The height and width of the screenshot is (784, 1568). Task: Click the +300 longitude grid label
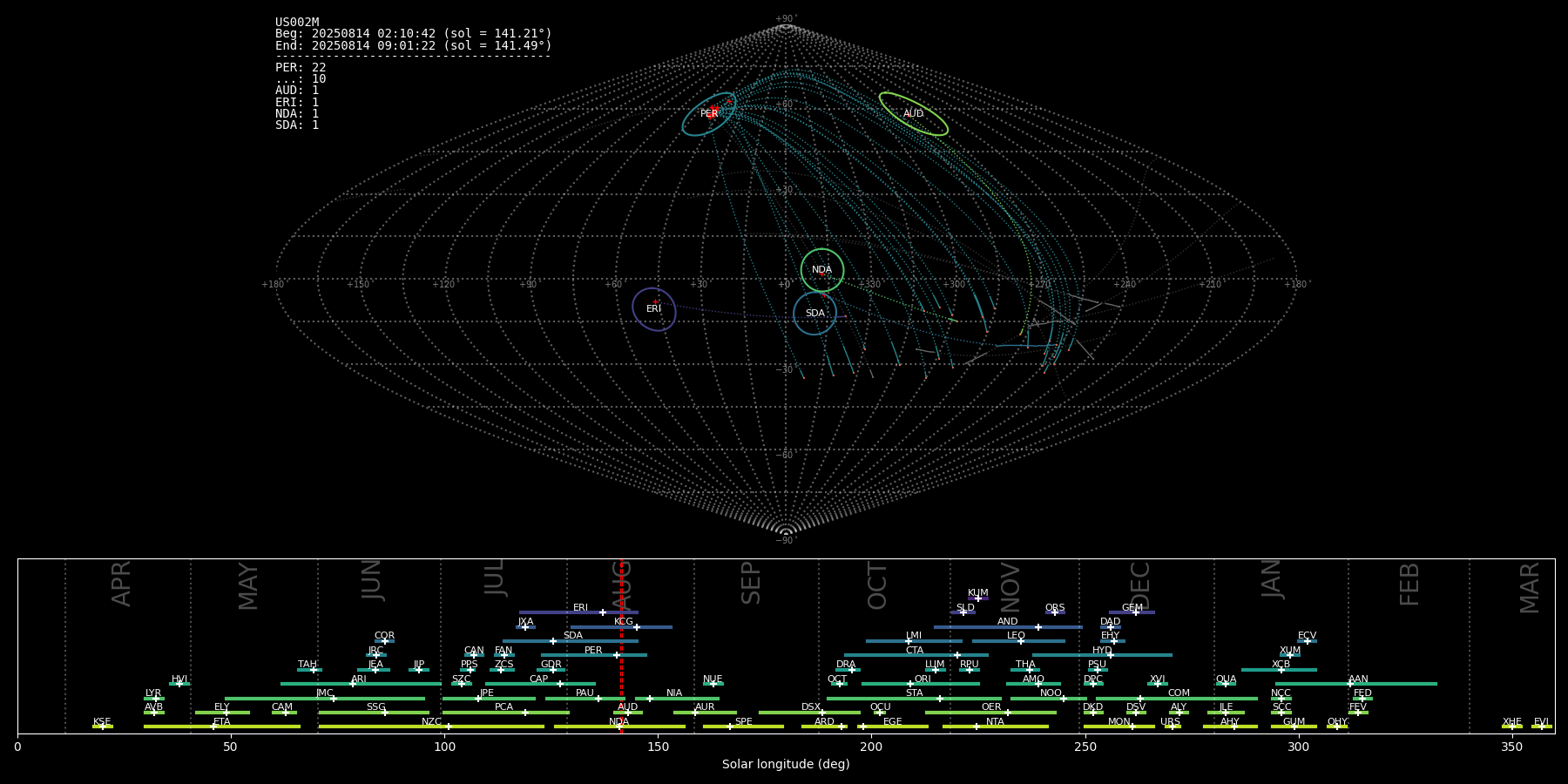coord(954,285)
